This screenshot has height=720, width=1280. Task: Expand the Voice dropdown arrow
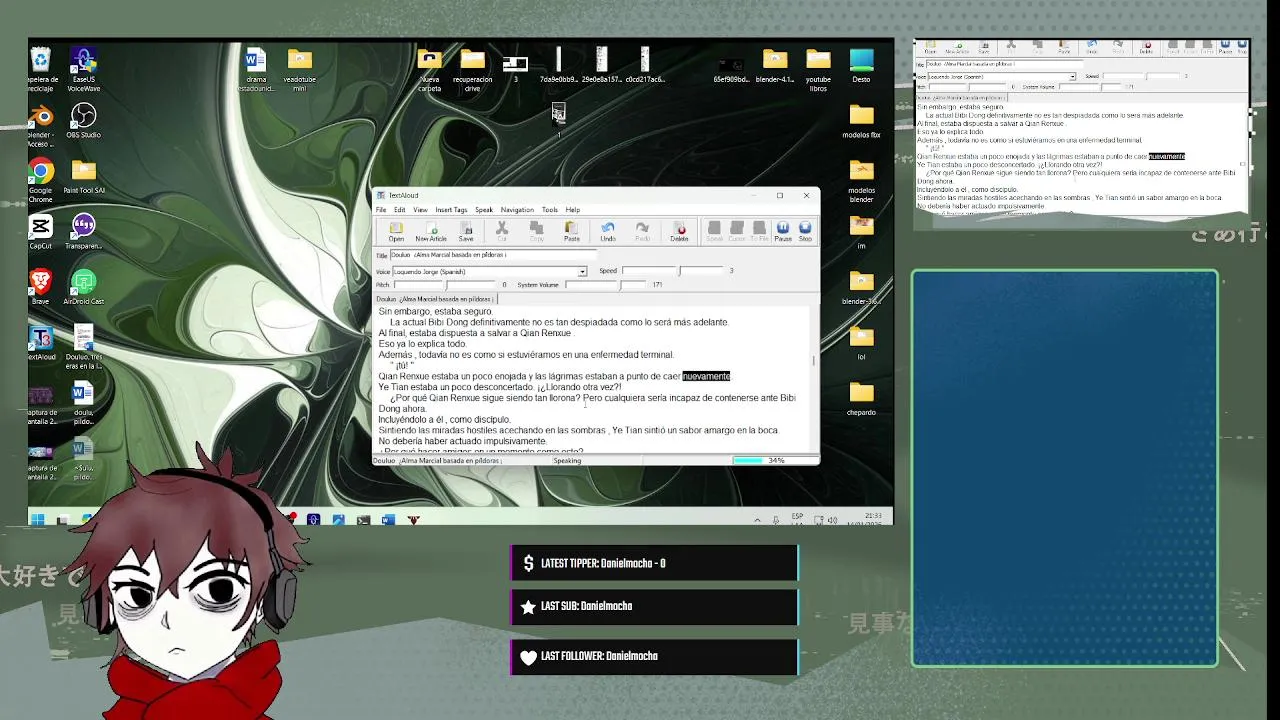[582, 272]
